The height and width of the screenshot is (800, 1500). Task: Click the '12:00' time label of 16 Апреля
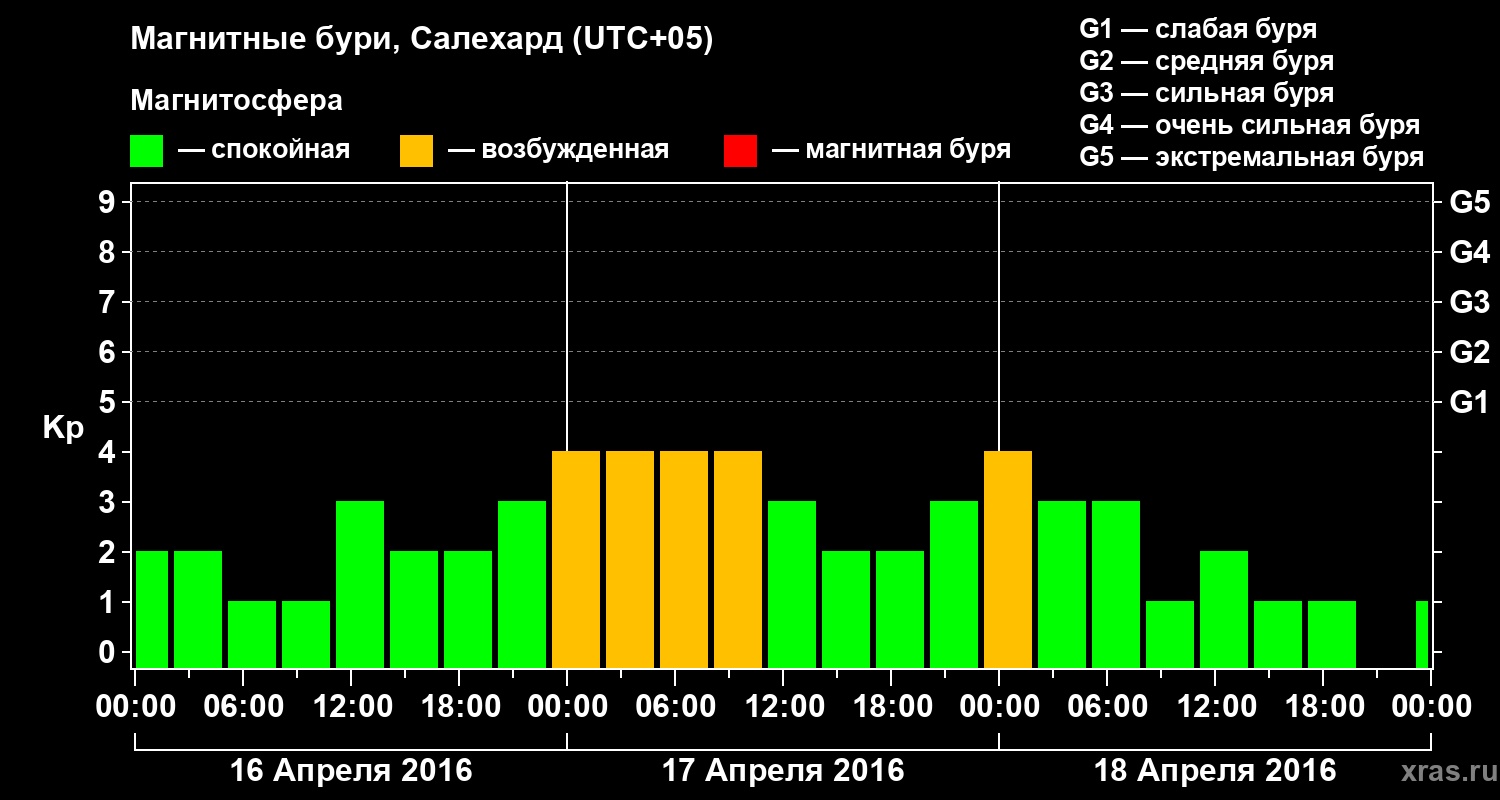point(351,707)
